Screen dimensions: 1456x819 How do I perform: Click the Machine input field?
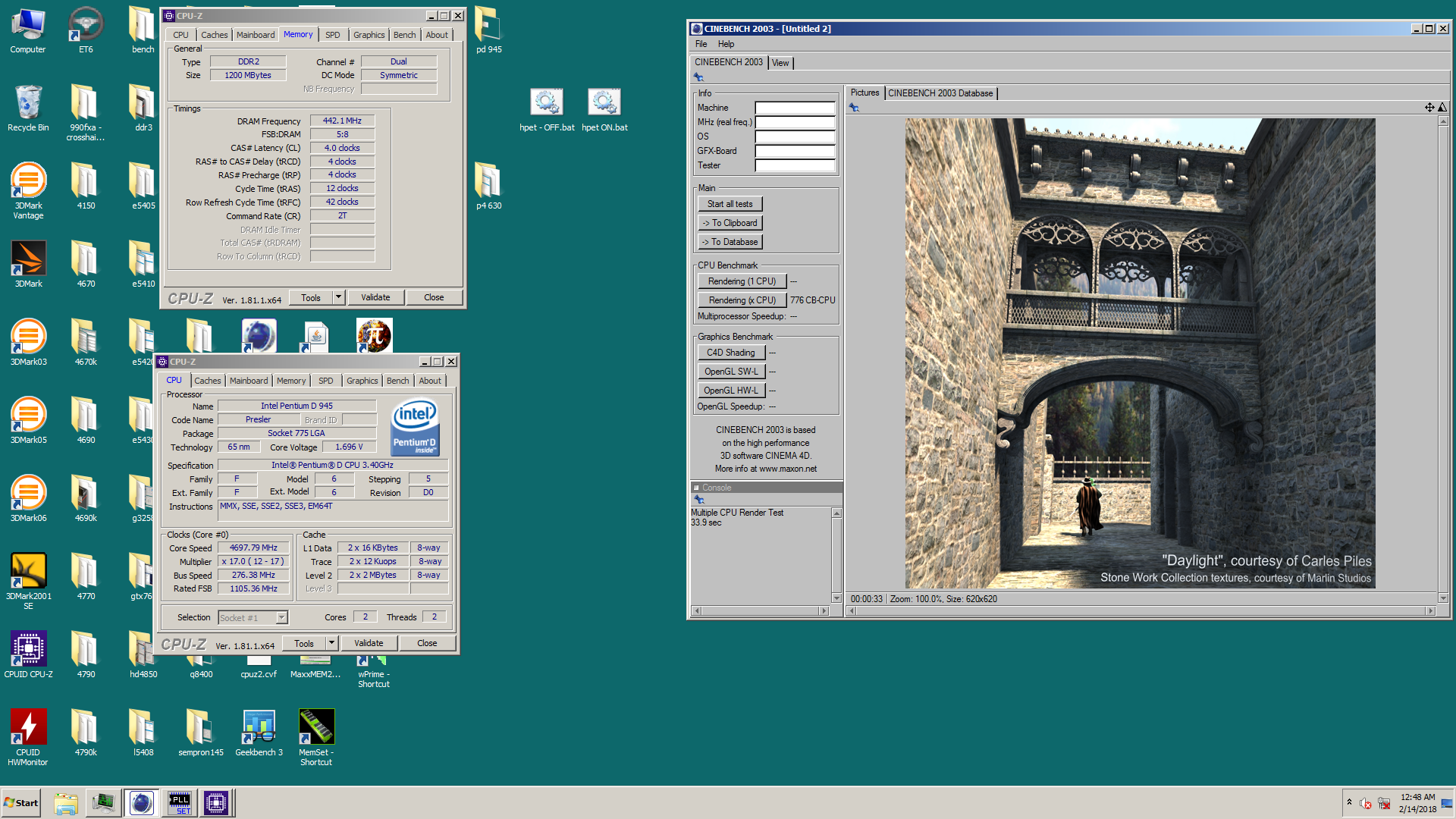pyautogui.click(x=795, y=108)
